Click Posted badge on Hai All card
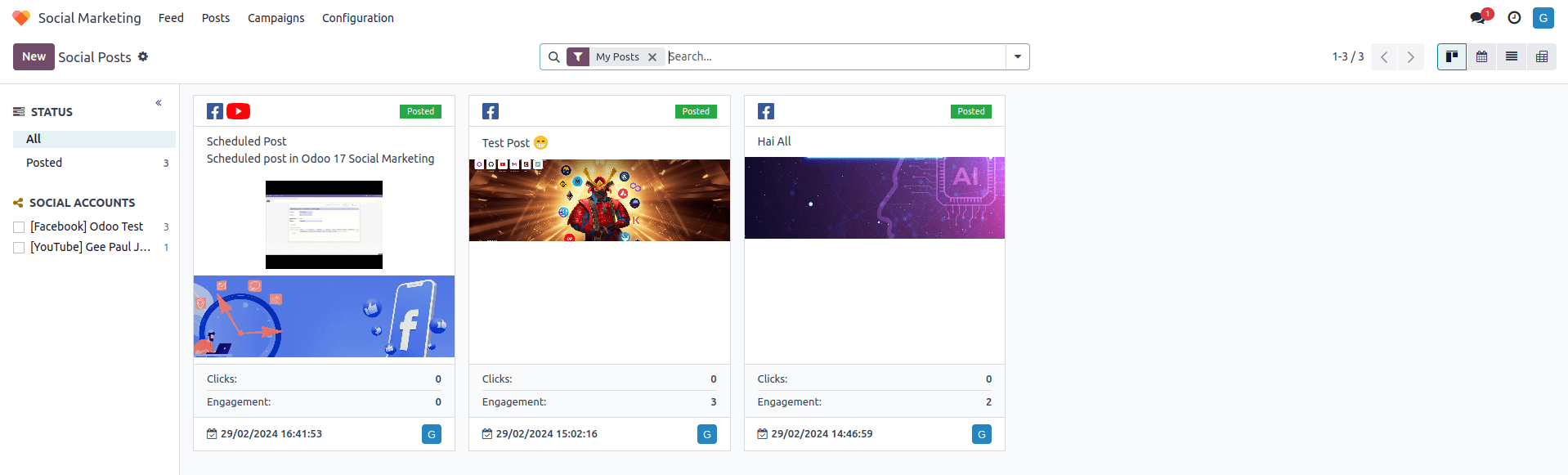 click(x=971, y=111)
